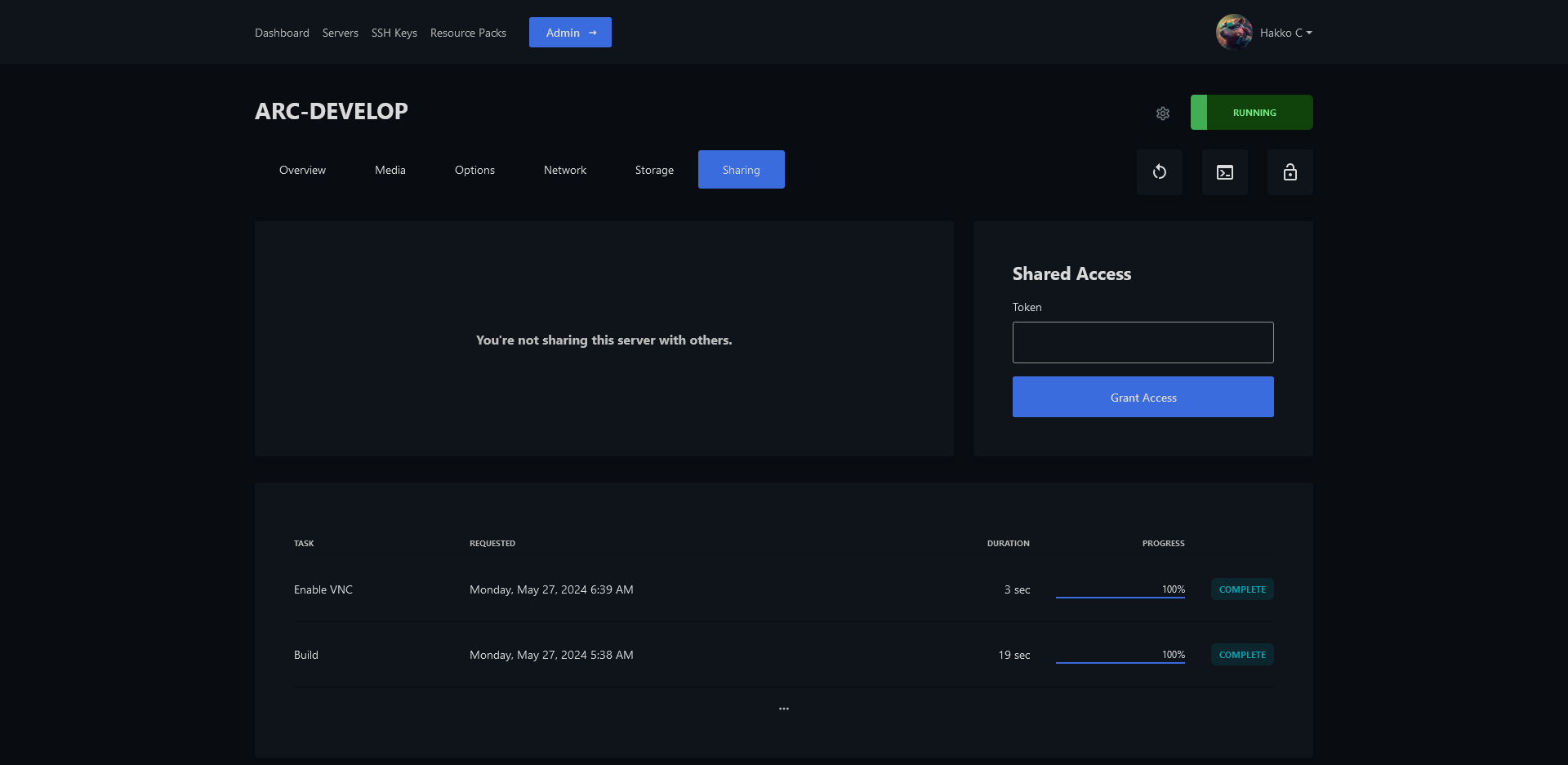Go to the Network tab
Viewport: 1568px width, 765px height.
564,170
